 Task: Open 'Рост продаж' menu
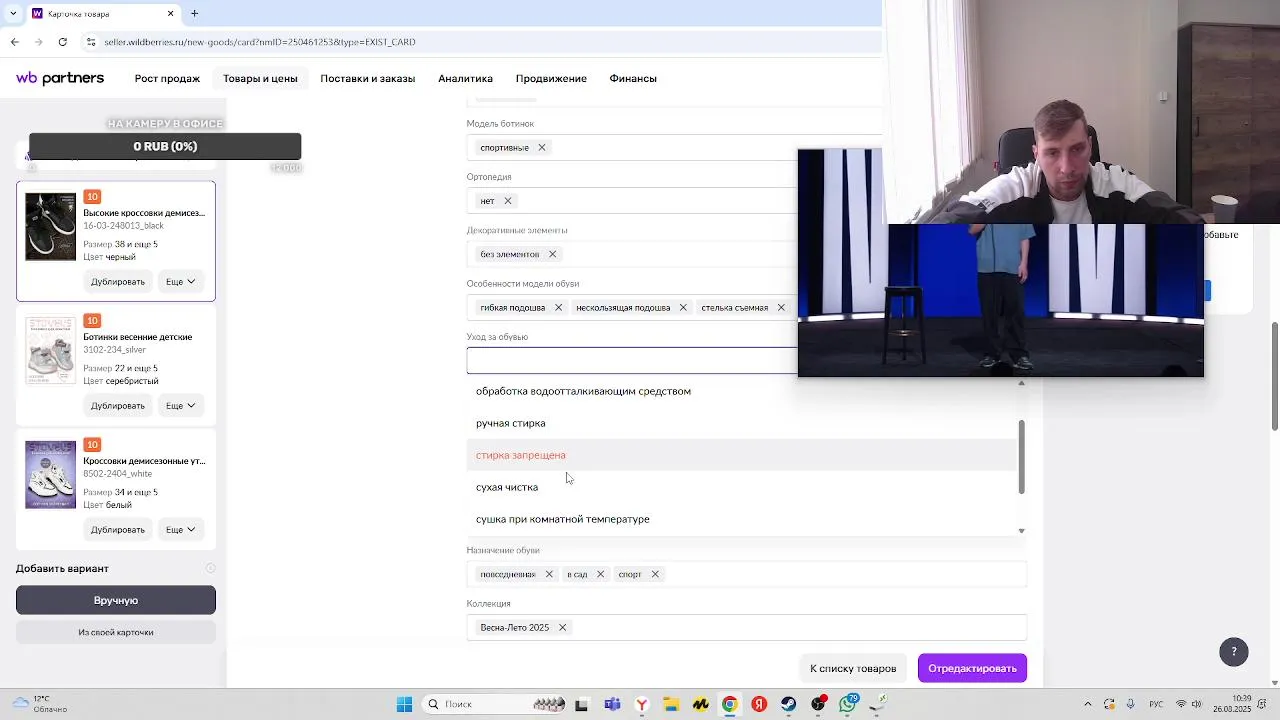point(167,79)
